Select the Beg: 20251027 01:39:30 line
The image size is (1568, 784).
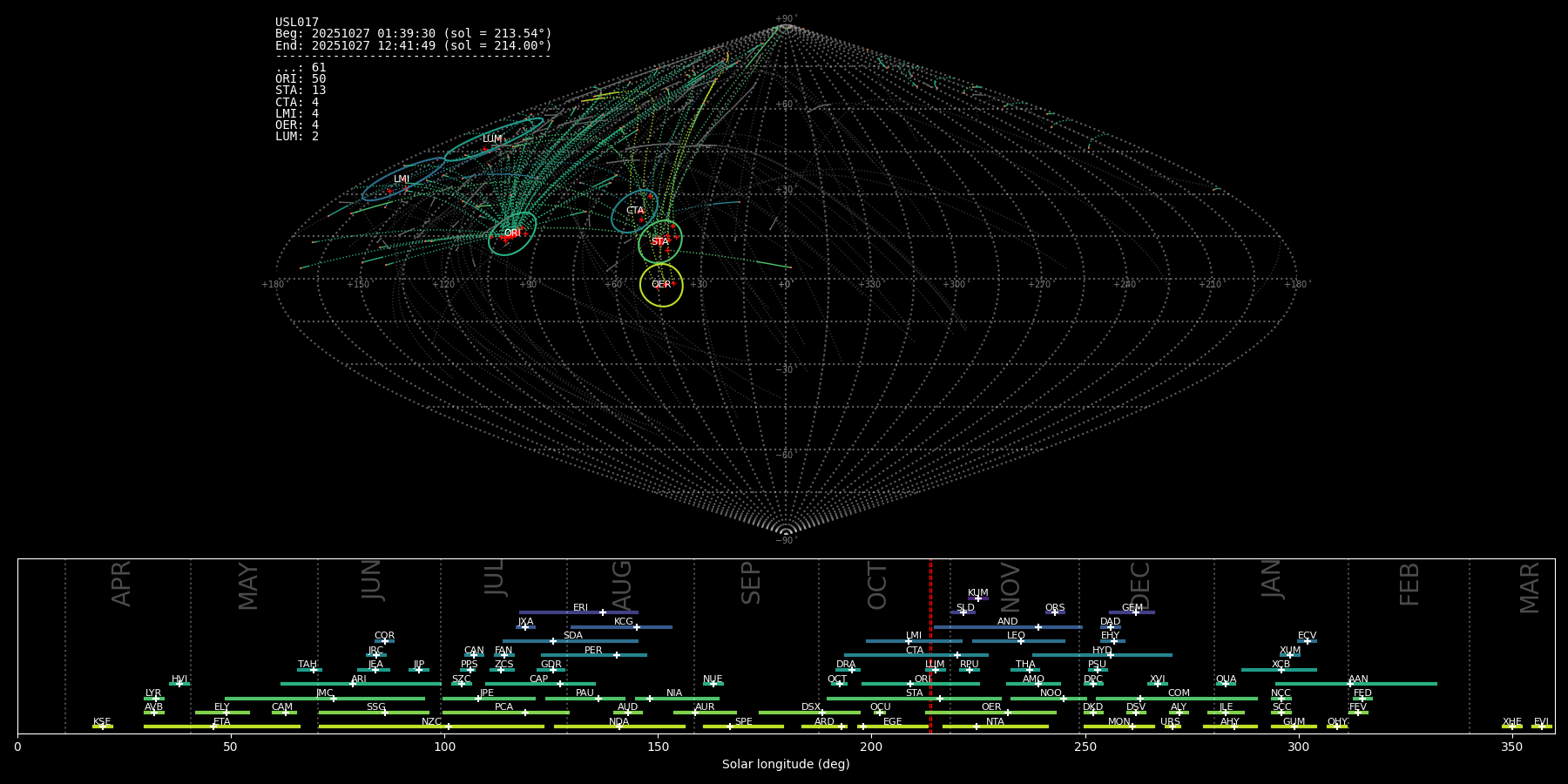click(x=414, y=34)
